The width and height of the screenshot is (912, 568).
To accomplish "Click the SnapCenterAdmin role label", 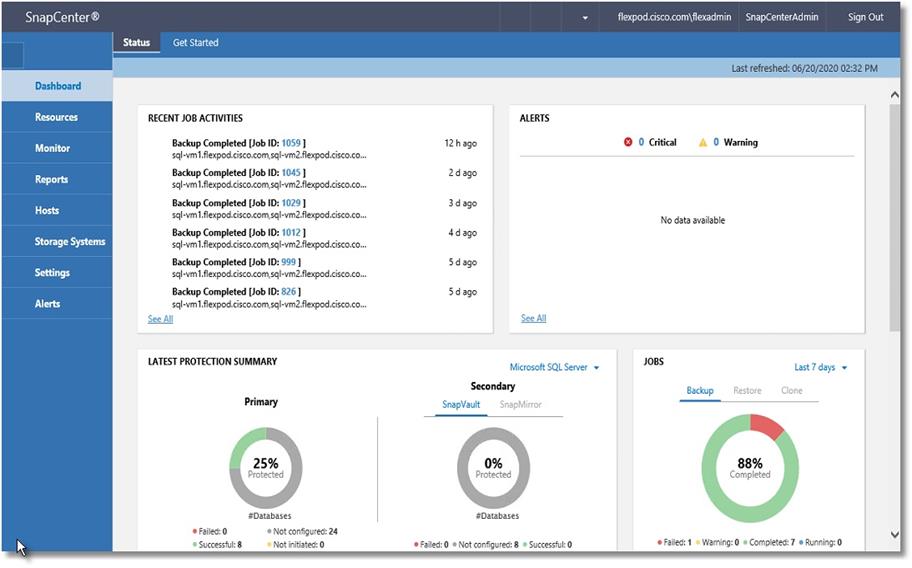I will point(782,17).
